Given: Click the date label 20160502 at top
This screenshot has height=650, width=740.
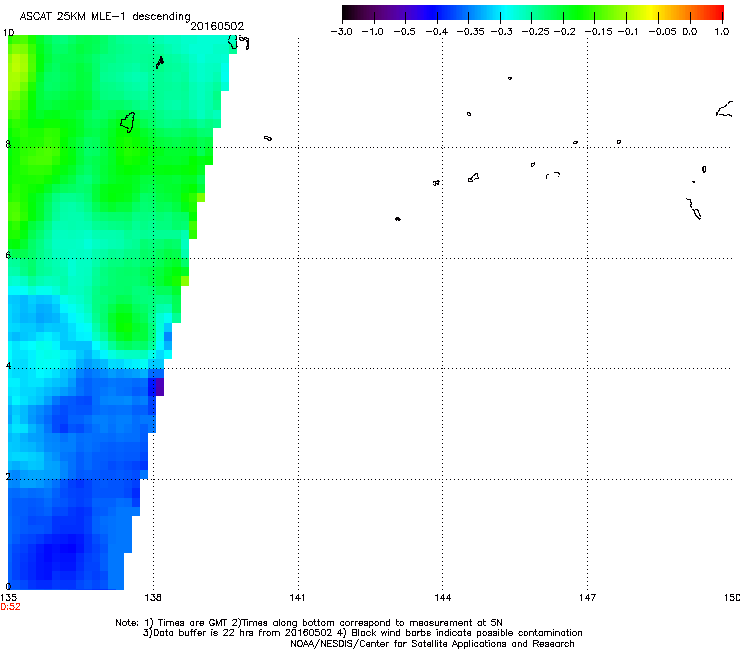Looking at the screenshot, I should (217, 26).
